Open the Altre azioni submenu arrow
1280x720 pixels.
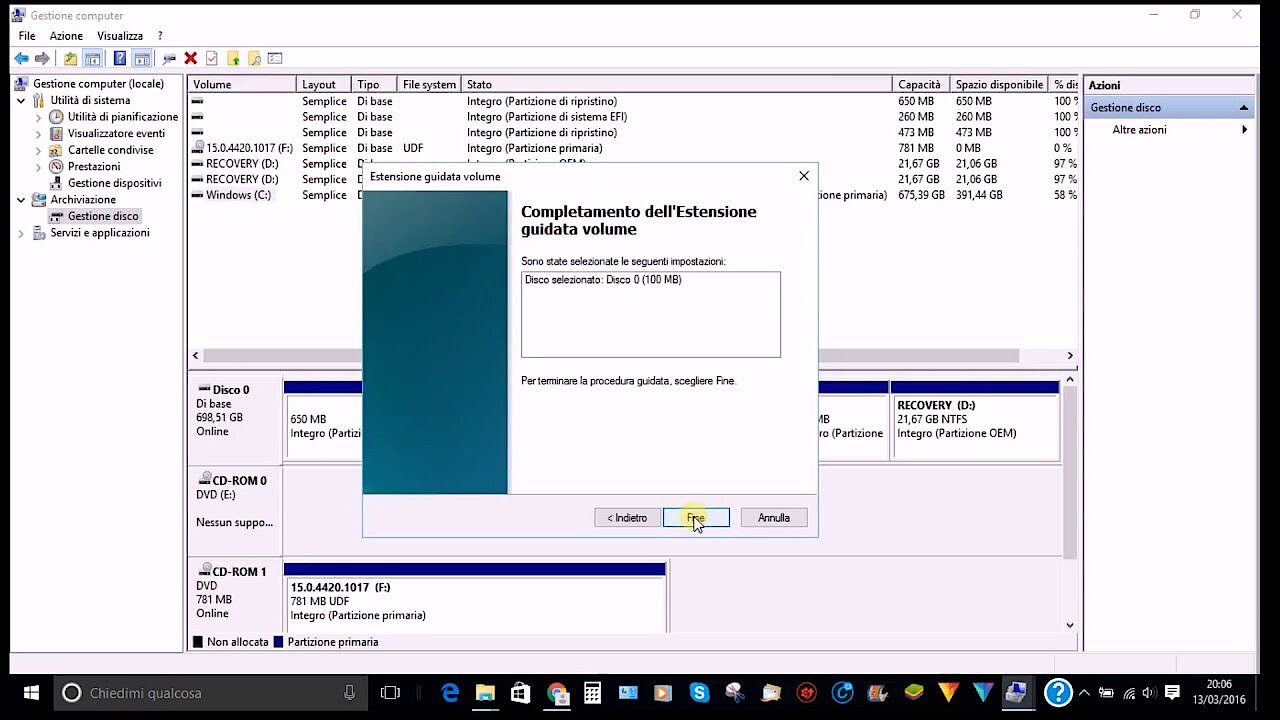[x=1245, y=130]
